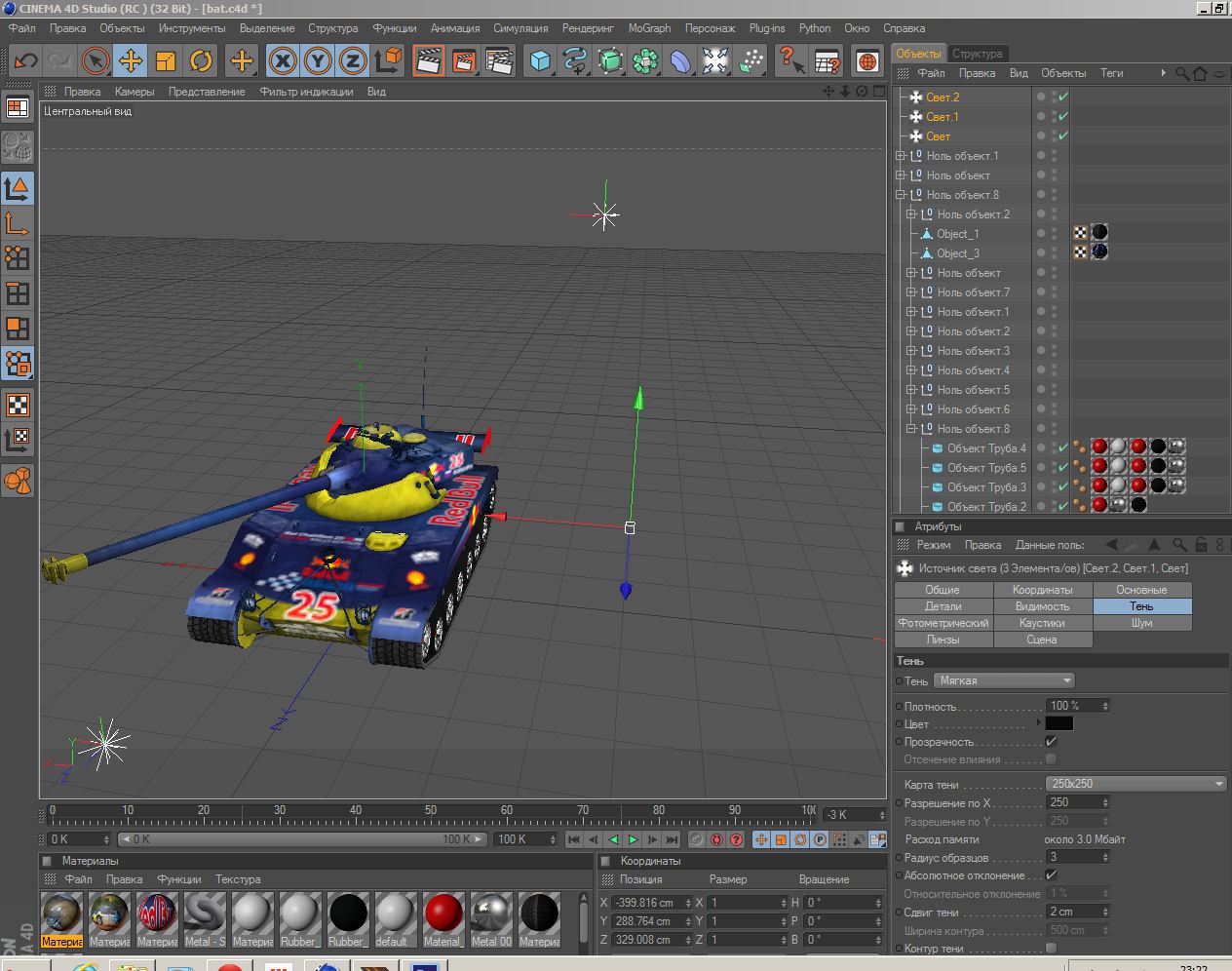This screenshot has width=1232, height=971.
Task: Toggle enable checkmark of Объект Труба.4
Action: point(1063,448)
